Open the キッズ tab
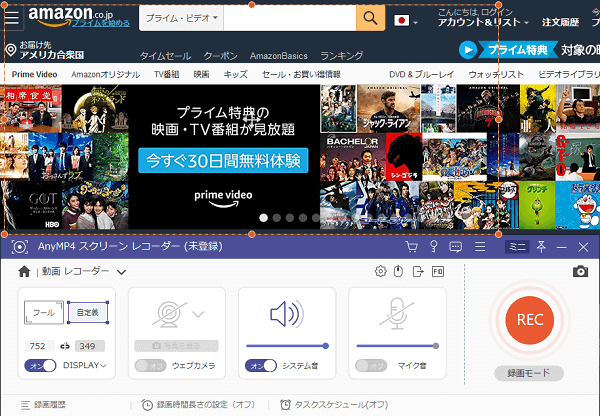The image size is (600, 416). (235, 74)
